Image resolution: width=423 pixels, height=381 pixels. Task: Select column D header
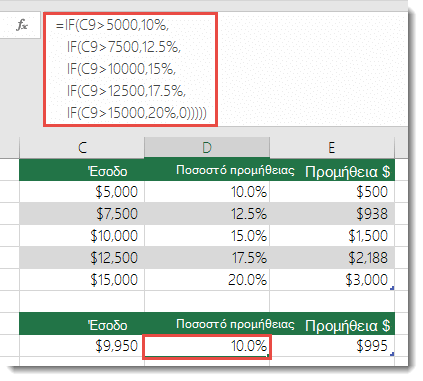tap(207, 148)
